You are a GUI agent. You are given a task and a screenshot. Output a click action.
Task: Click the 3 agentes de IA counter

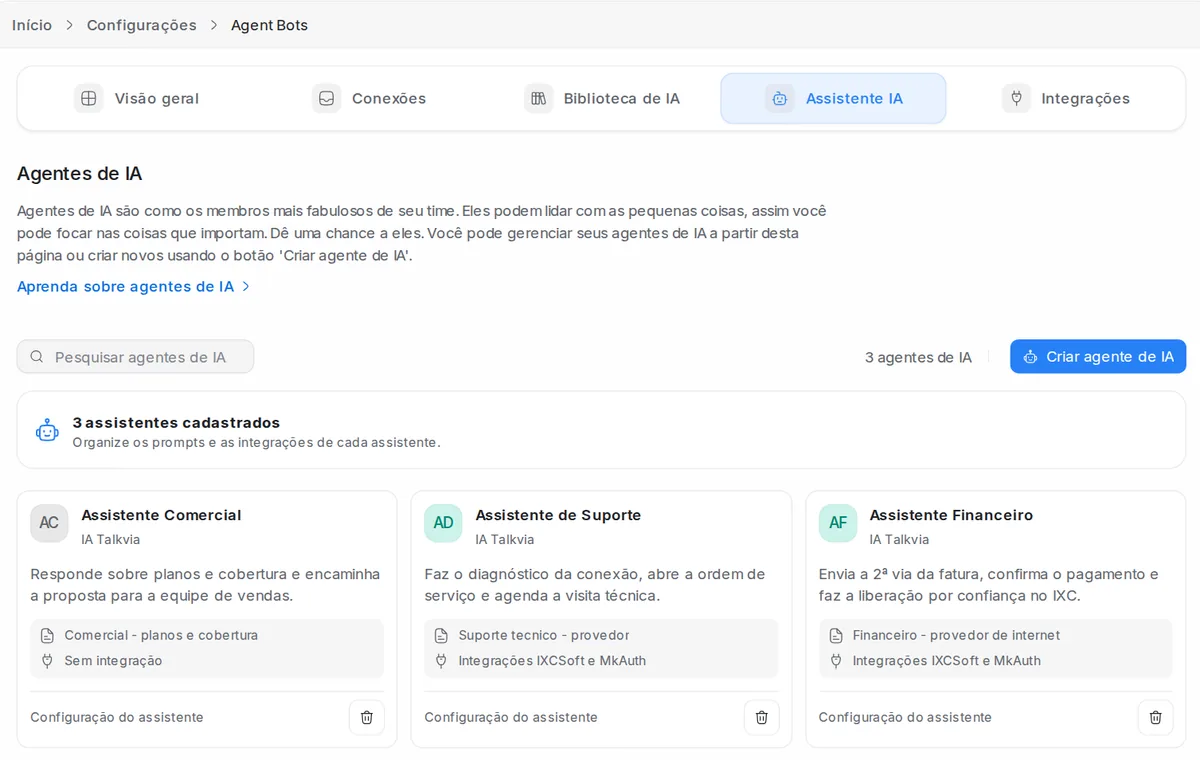pos(918,357)
